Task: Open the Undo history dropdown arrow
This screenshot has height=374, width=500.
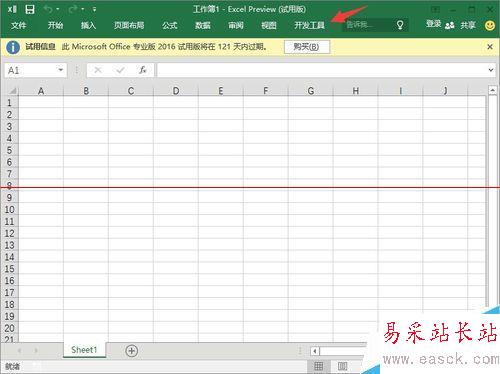Action: (58, 9)
